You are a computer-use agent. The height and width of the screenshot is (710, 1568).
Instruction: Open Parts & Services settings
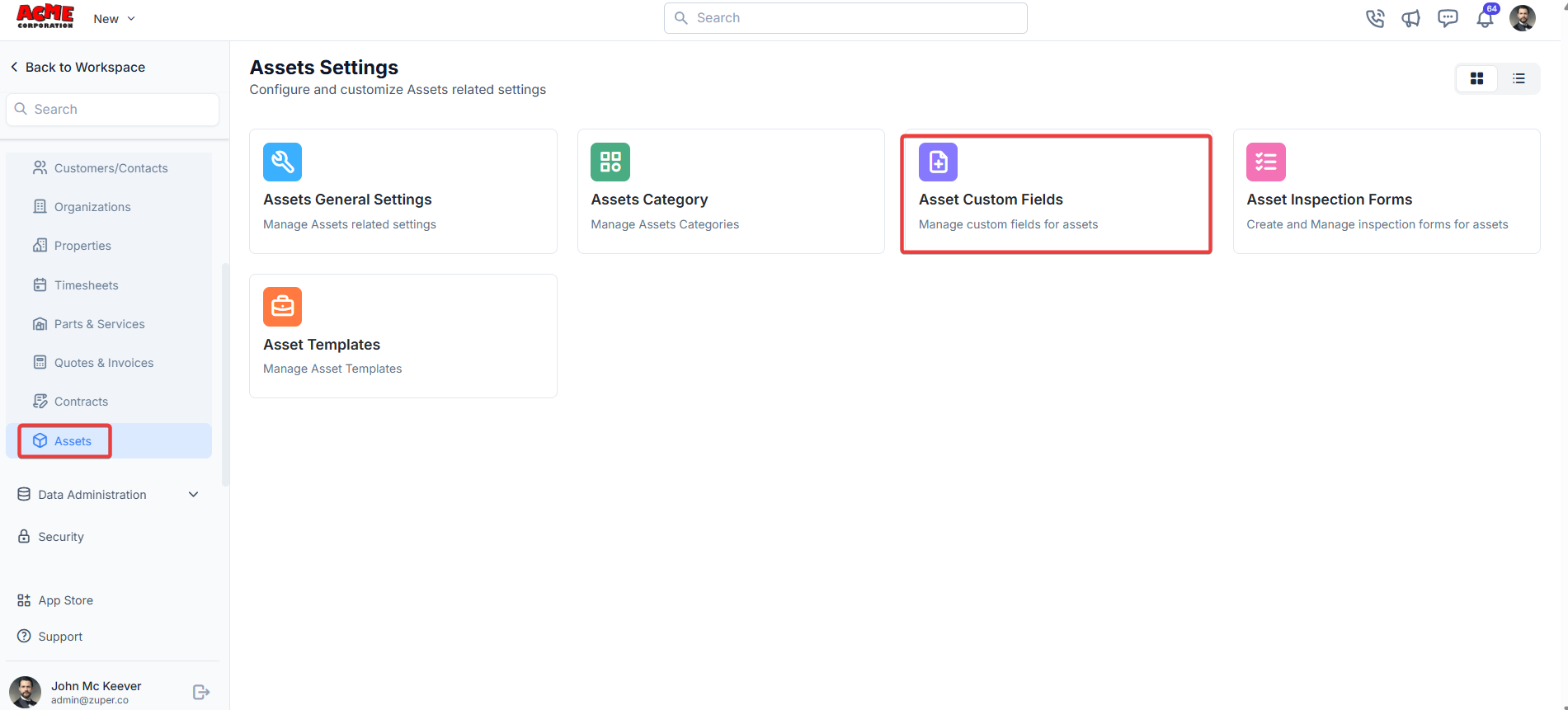[109, 324]
